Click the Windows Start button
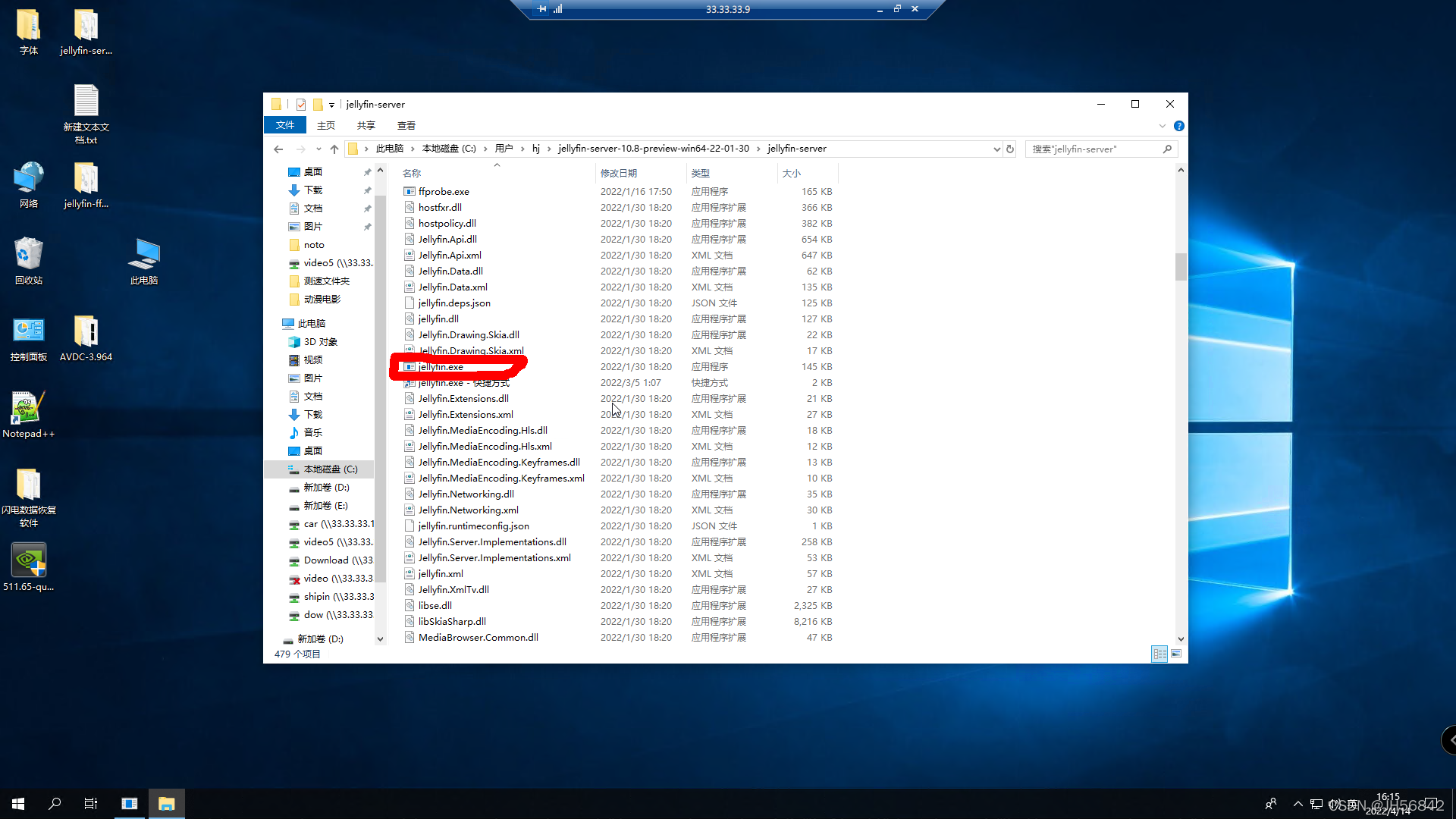The image size is (1456, 819). click(18, 803)
